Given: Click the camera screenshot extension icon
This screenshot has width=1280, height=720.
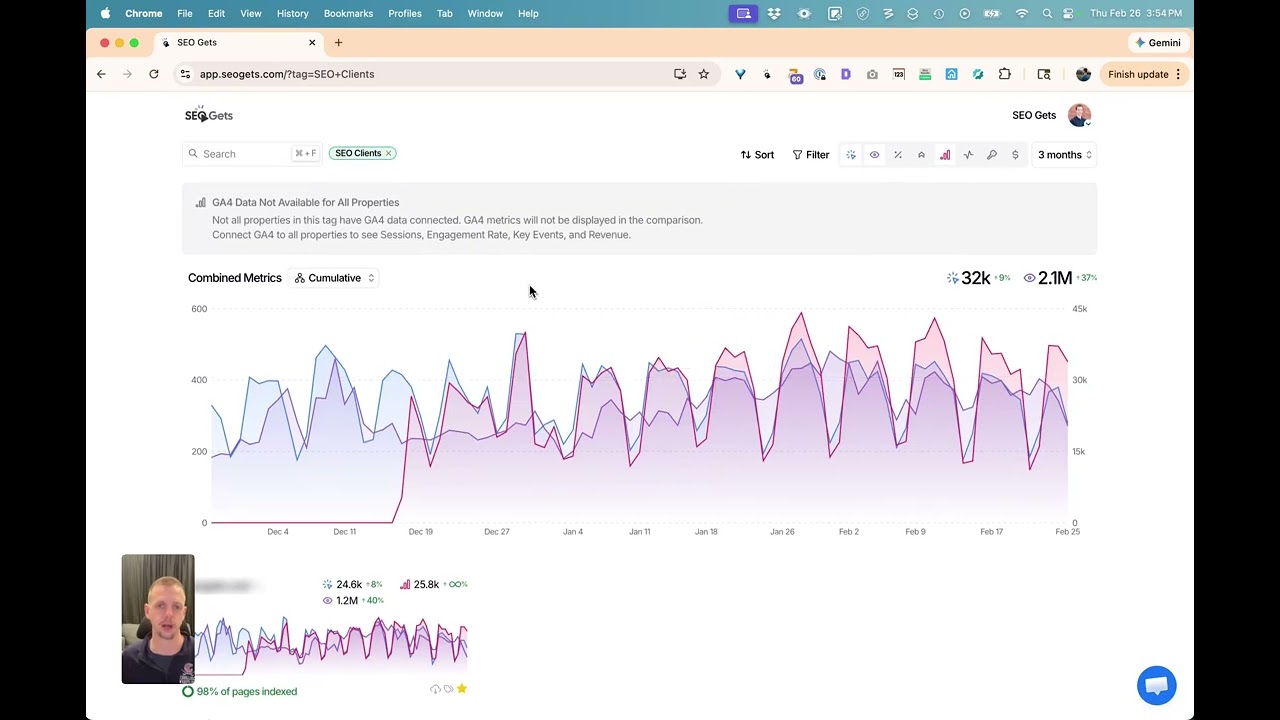Looking at the screenshot, I should click(x=872, y=74).
